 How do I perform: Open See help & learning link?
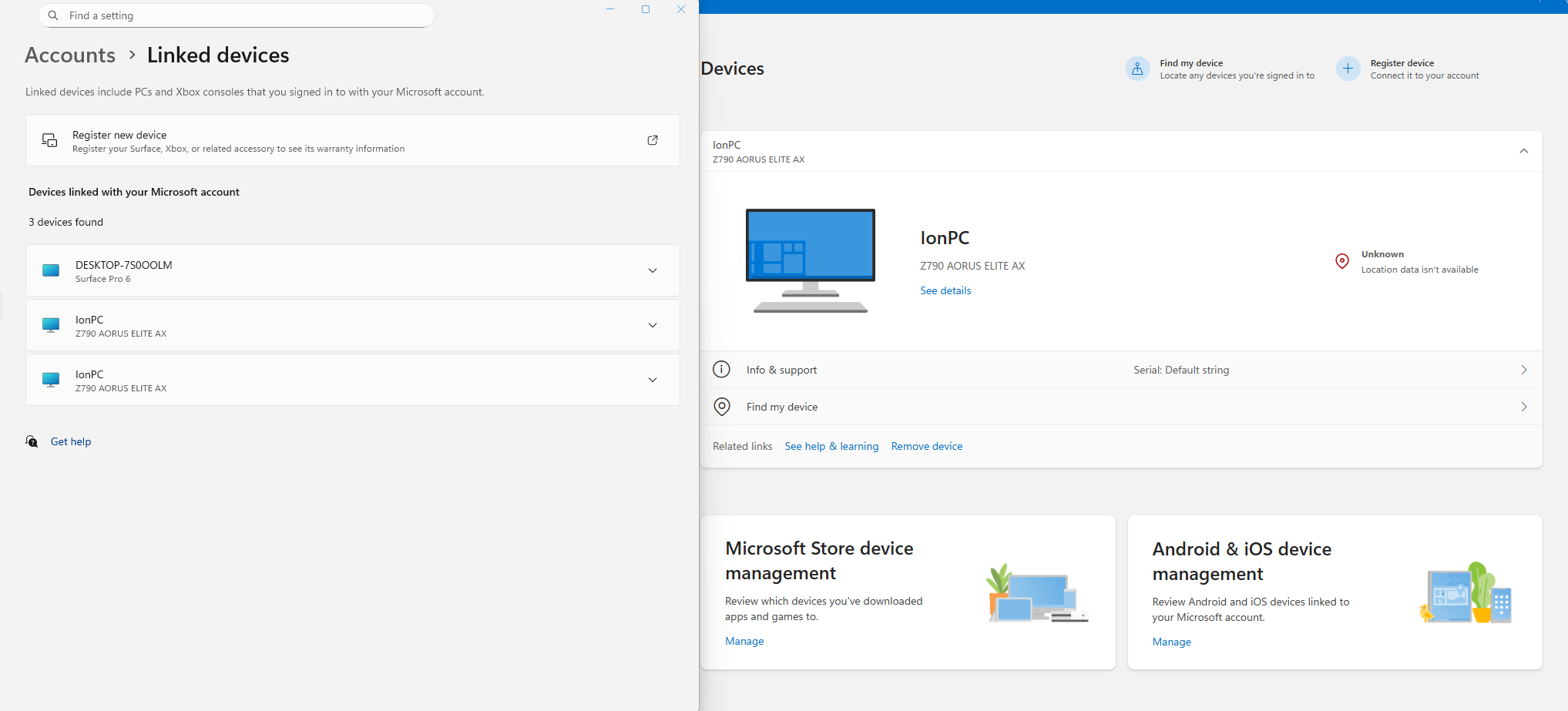831,446
